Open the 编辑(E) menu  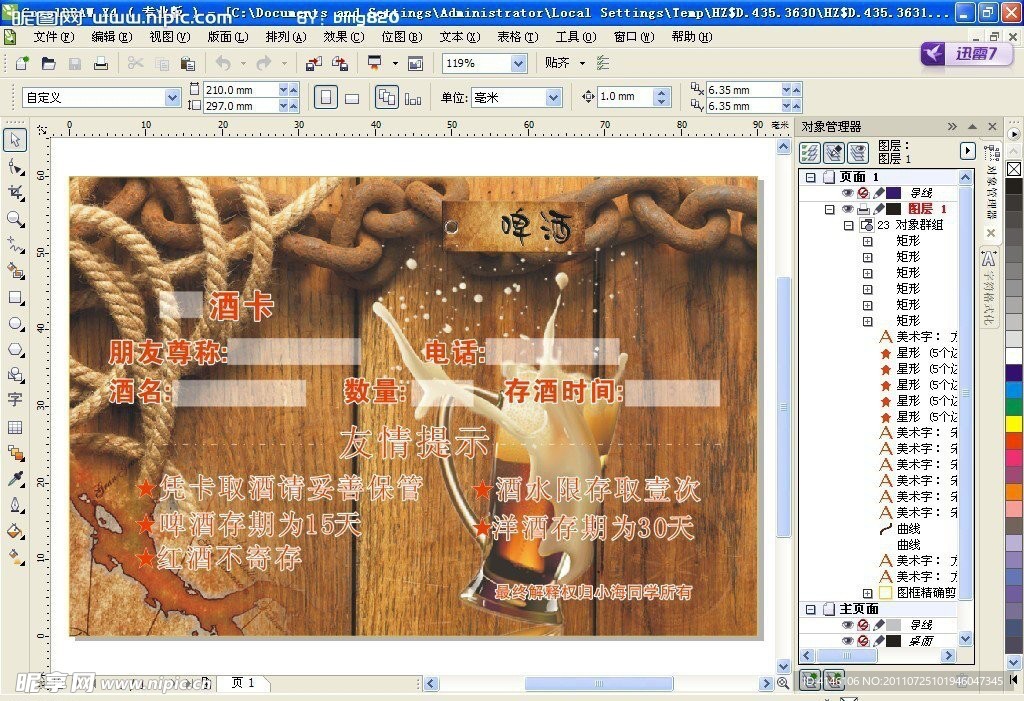[x=112, y=37]
